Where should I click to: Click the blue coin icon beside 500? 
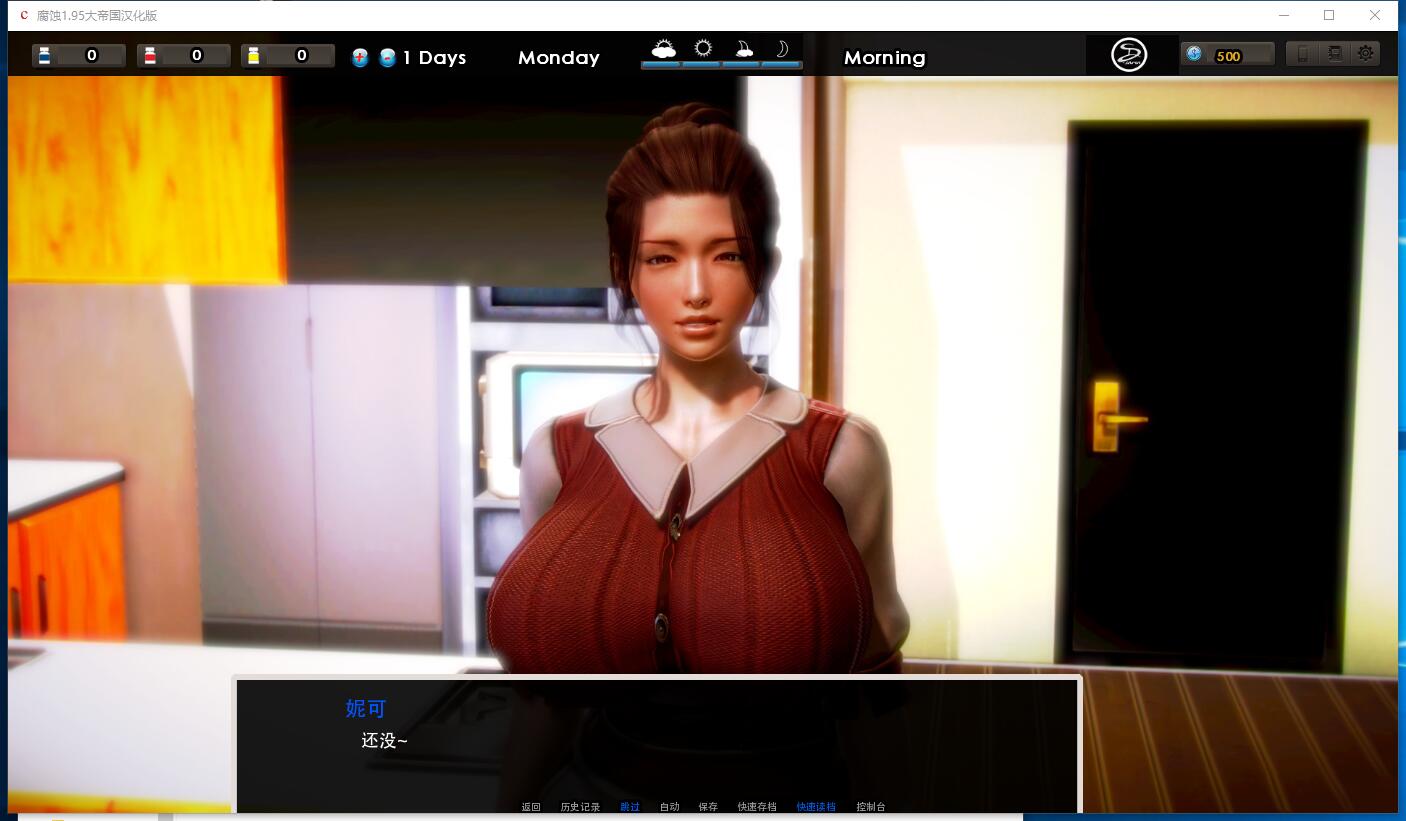pos(1194,54)
